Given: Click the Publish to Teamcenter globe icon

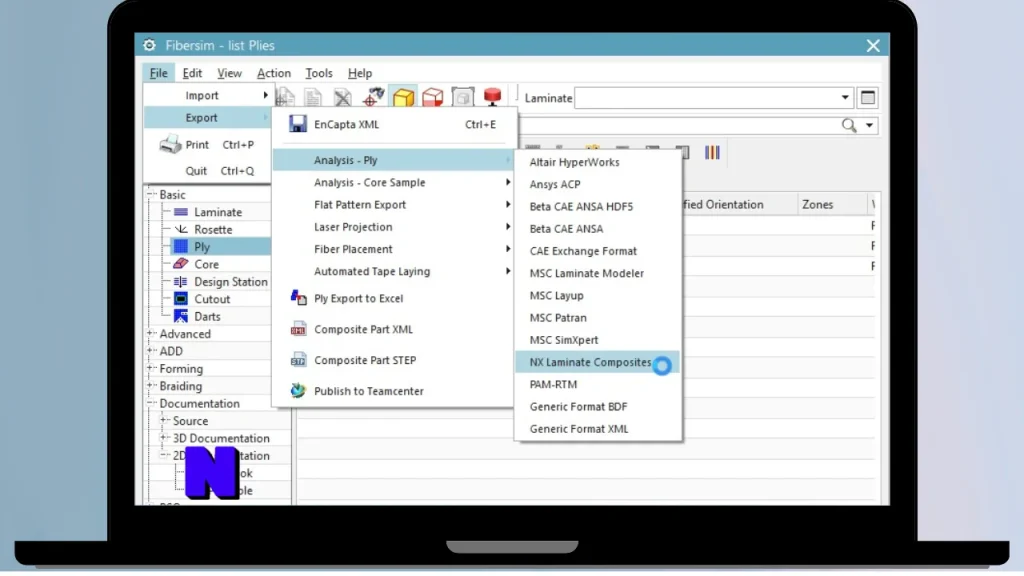Looking at the screenshot, I should pos(298,391).
